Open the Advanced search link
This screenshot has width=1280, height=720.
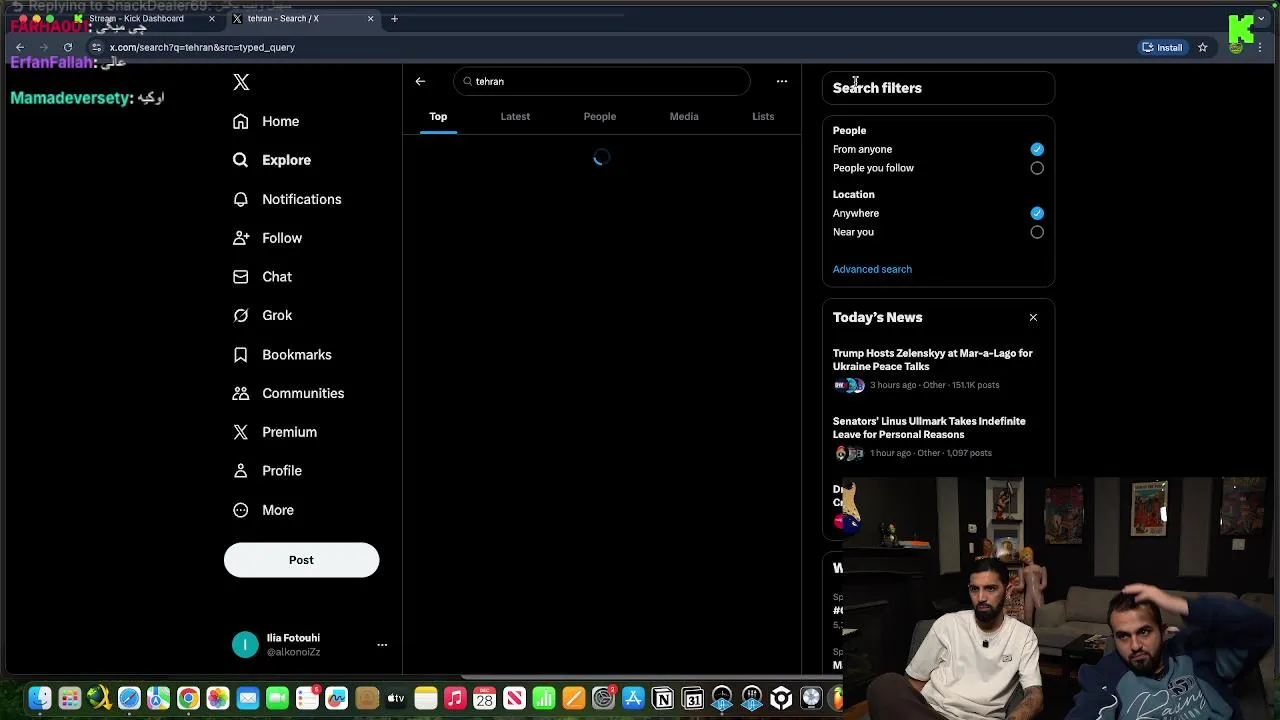[x=872, y=269]
